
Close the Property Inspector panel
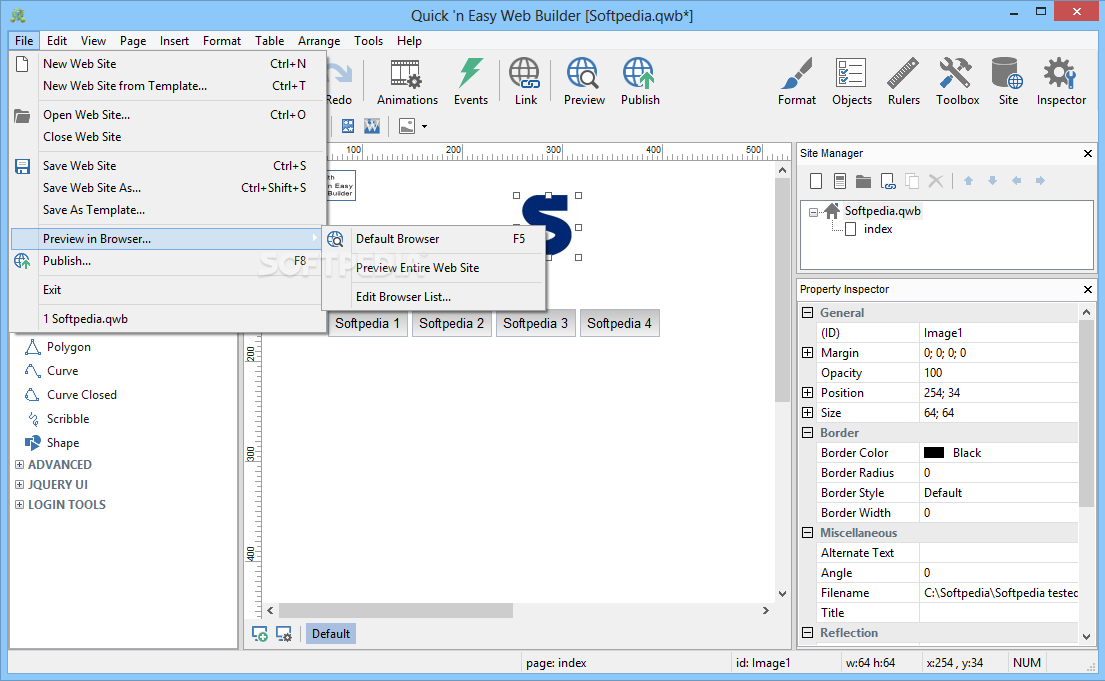tap(1087, 290)
